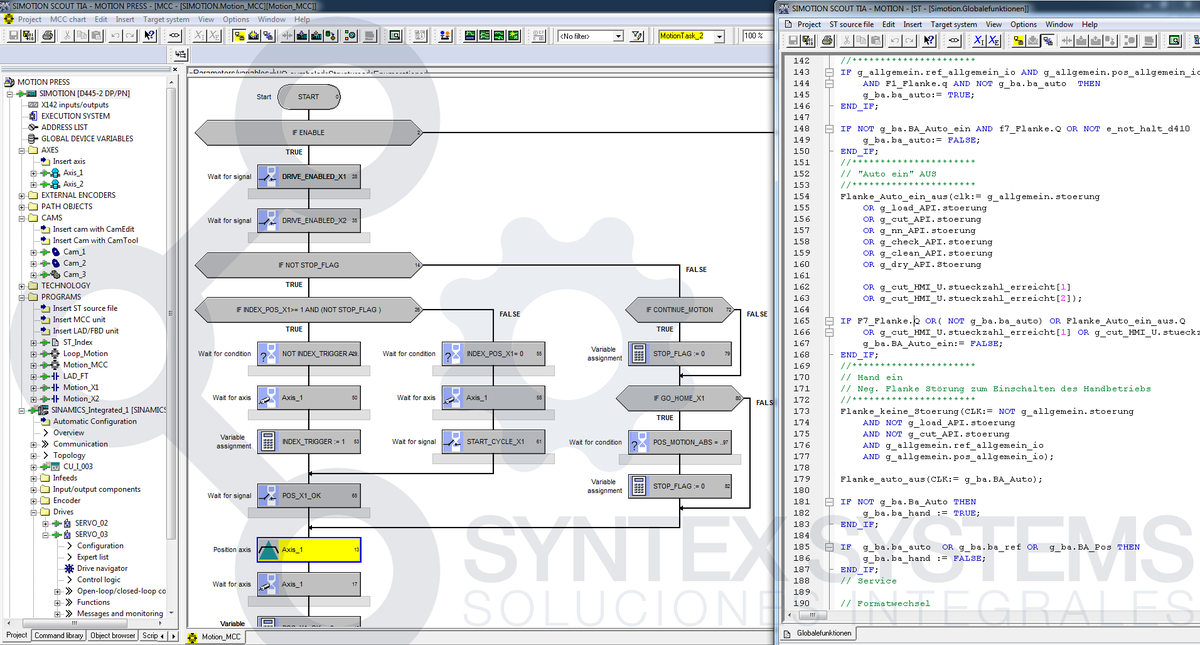Viewport: 1200px width, 645px height.
Task: Open MCC chart menu in MCC window
Action: [68, 19]
